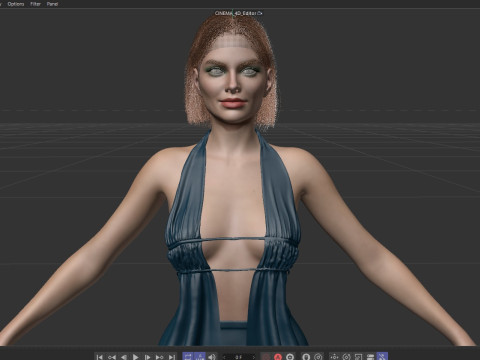480x360 pixels.
Task: Toggle position keyframe recording
Action: [x=334, y=357]
